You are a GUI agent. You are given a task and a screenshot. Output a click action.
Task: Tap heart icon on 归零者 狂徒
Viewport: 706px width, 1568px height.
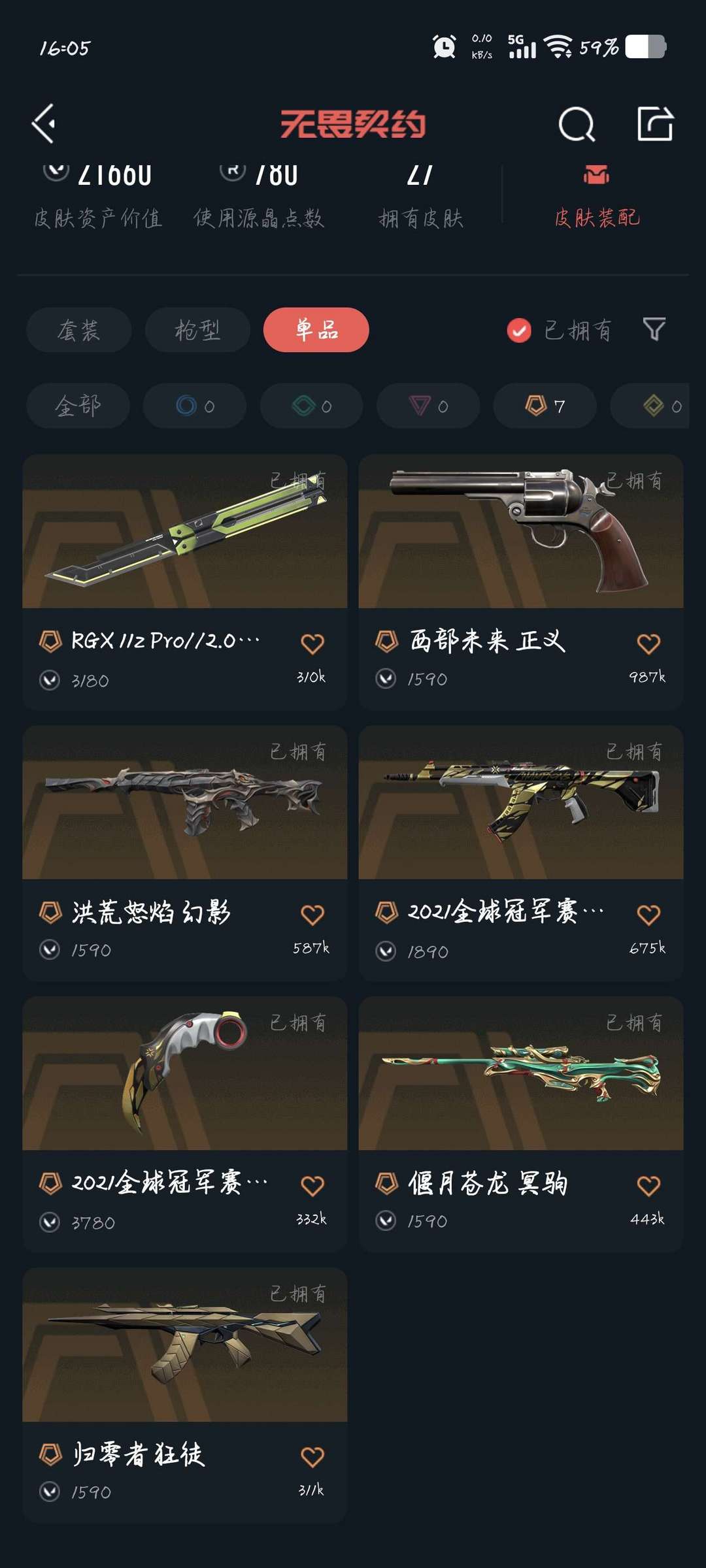point(312,1457)
